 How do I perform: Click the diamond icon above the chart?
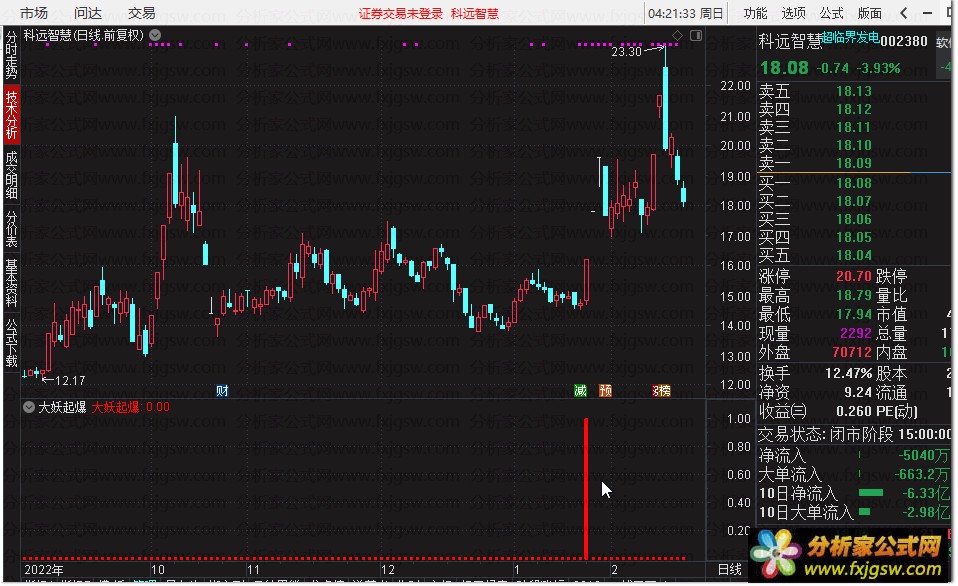pos(677,35)
